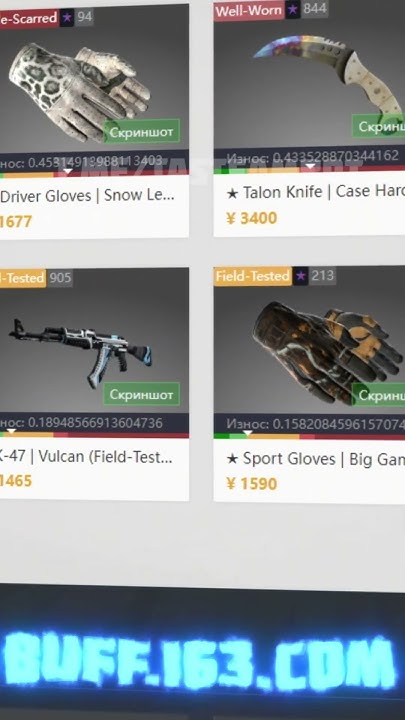Click the Well-Worn wear tag
The height and width of the screenshot is (720, 405).
(x=249, y=11)
